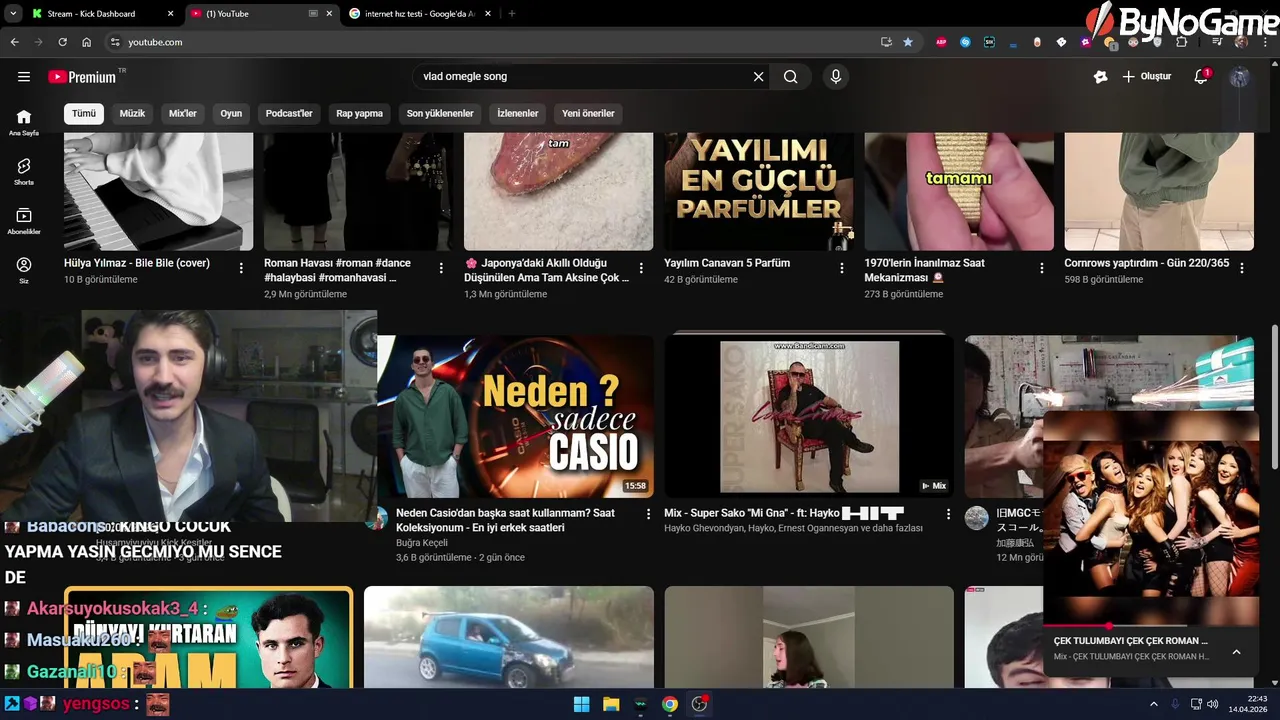The width and height of the screenshot is (1280, 720).
Task: Click the Hayko Ghevondyan artists line
Action: pos(793,528)
